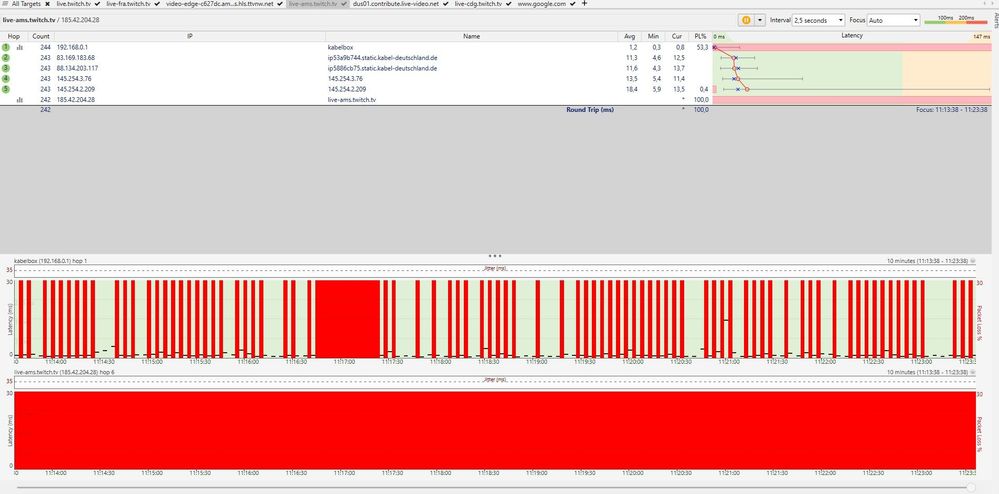Open the dropdown arrow beside the pause button
This screenshot has height=494, width=999.
point(759,20)
